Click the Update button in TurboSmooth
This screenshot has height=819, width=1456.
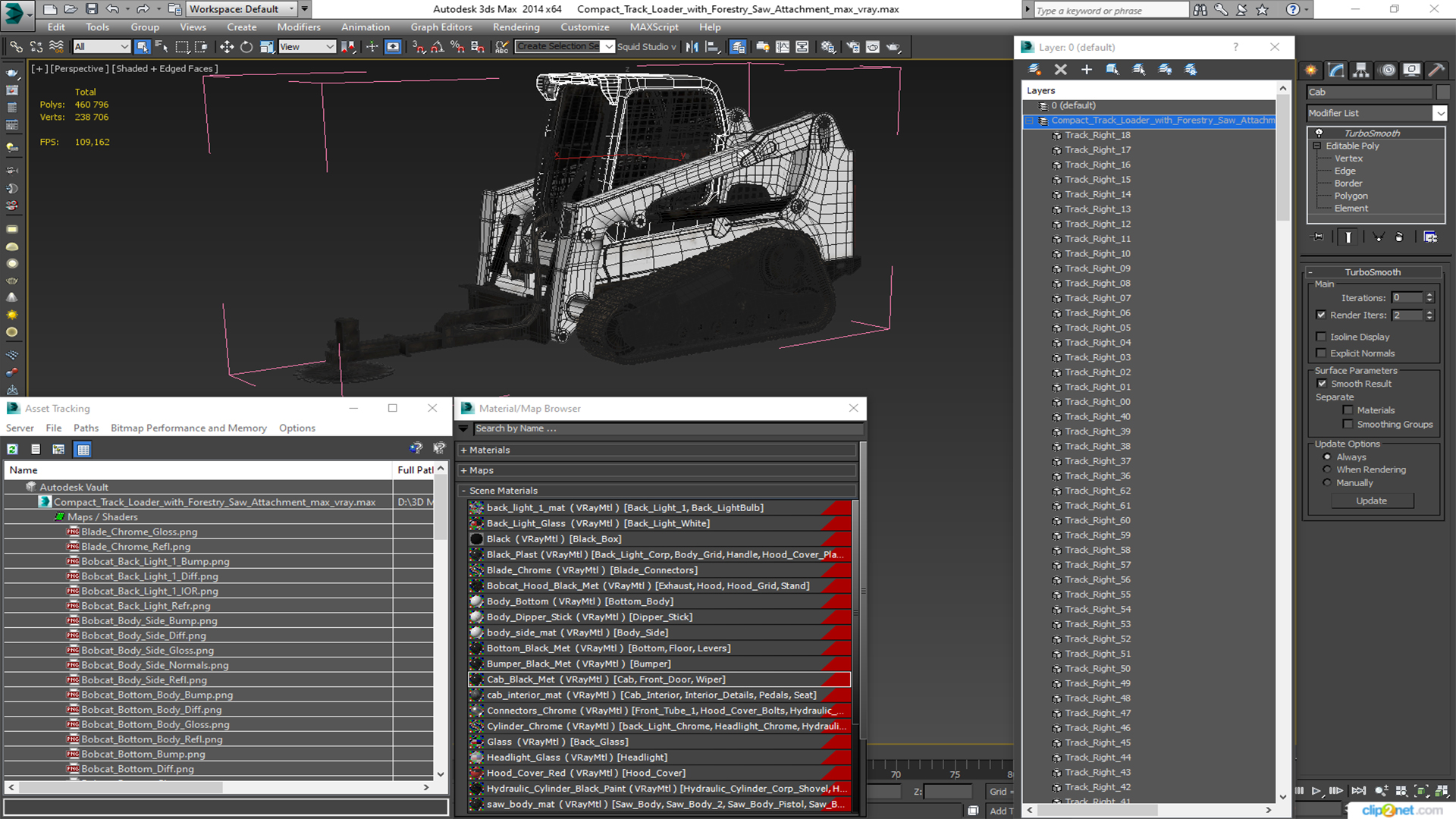click(1371, 501)
